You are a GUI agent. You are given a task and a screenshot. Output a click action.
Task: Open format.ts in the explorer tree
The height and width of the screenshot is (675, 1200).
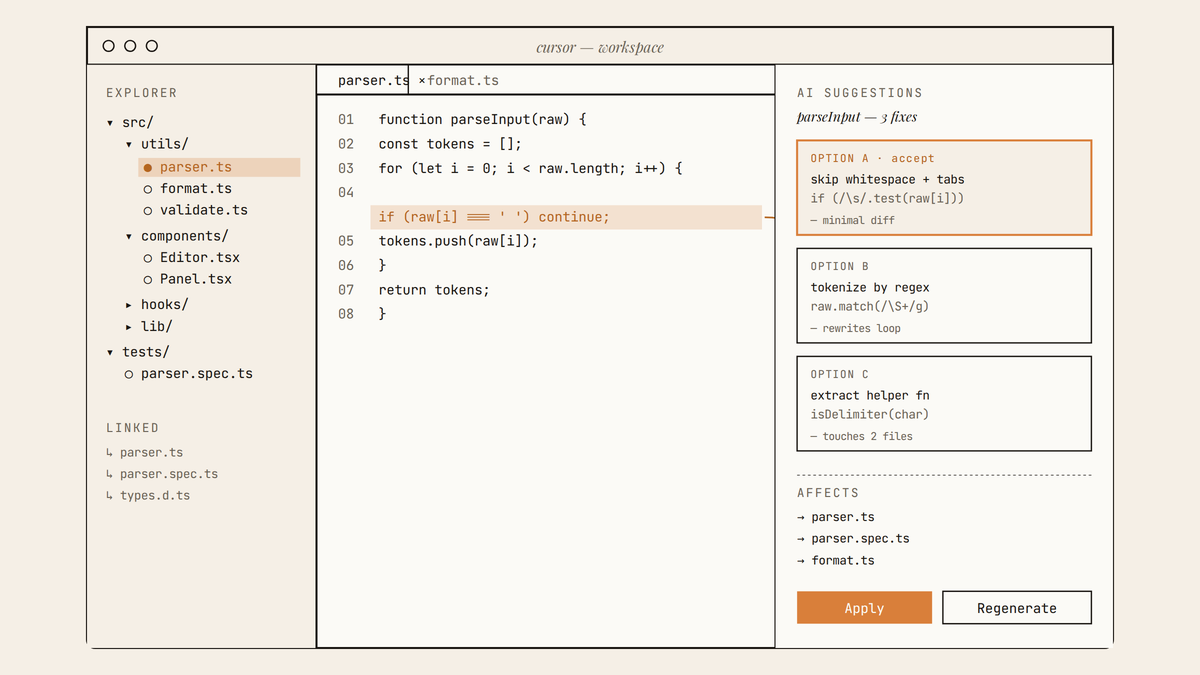click(188, 189)
